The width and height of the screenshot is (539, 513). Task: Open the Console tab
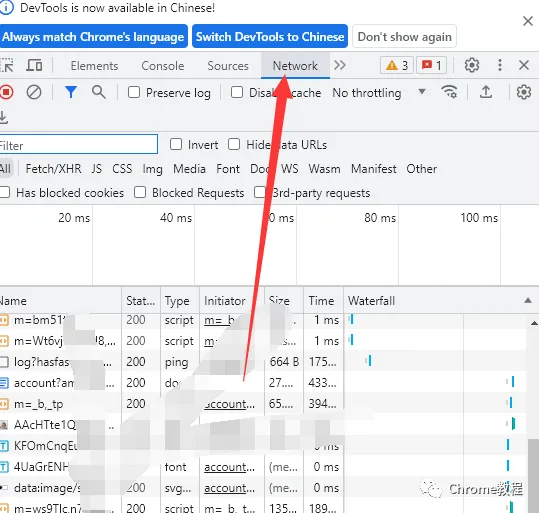163,66
